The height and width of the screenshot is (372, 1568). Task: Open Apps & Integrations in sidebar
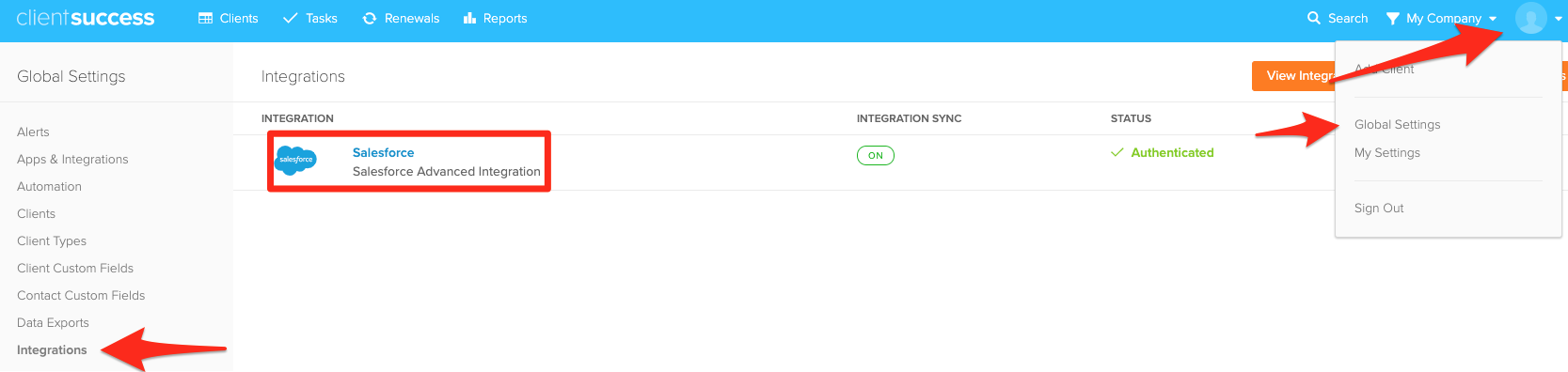(72, 159)
